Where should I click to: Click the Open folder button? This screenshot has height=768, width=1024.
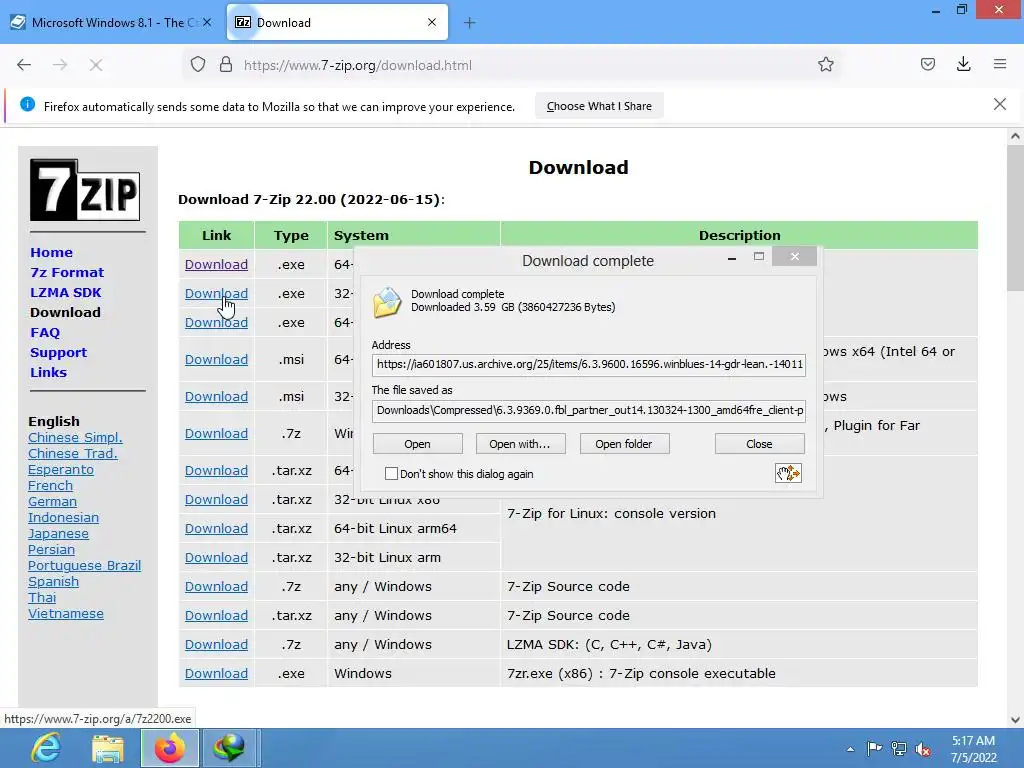(x=624, y=444)
